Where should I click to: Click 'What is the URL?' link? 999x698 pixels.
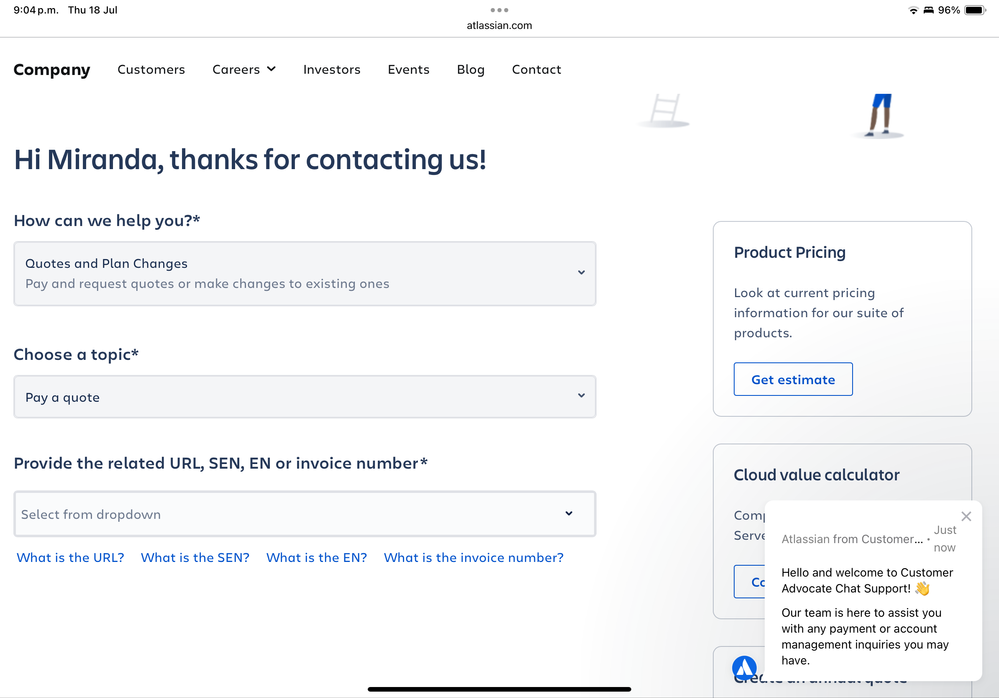pyautogui.click(x=70, y=557)
